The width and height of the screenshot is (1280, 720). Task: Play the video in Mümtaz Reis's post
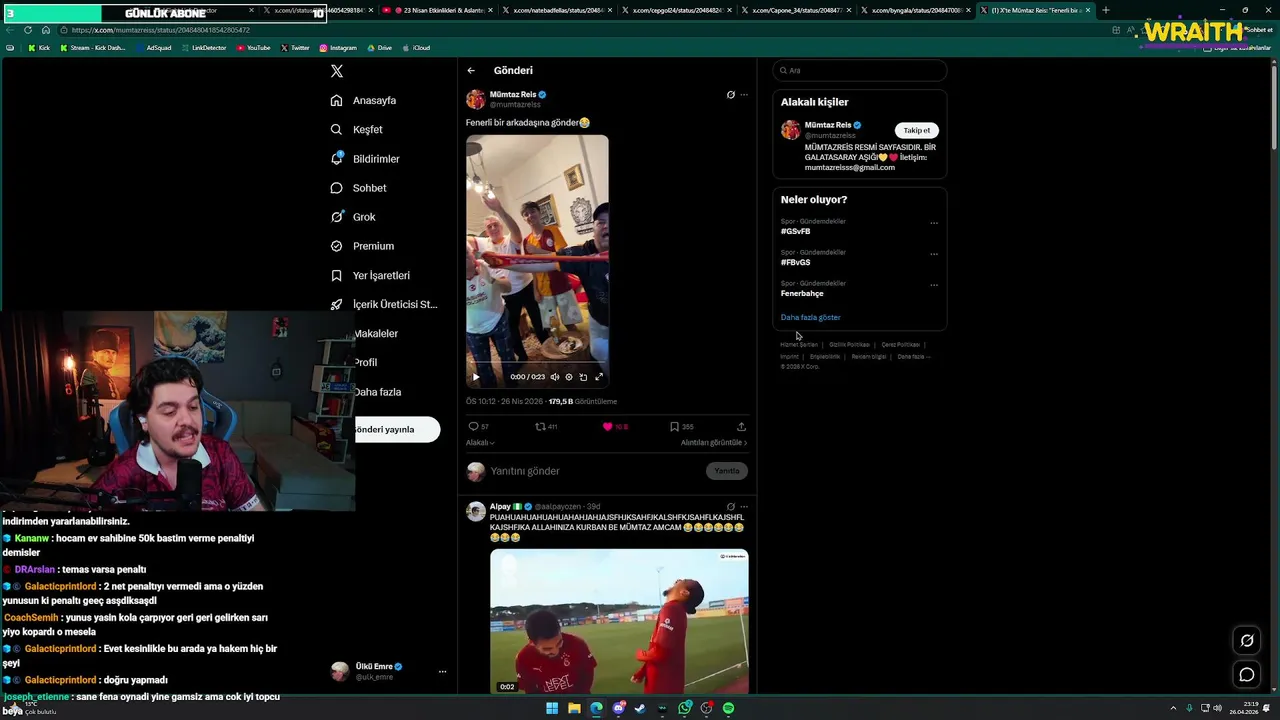[476, 377]
